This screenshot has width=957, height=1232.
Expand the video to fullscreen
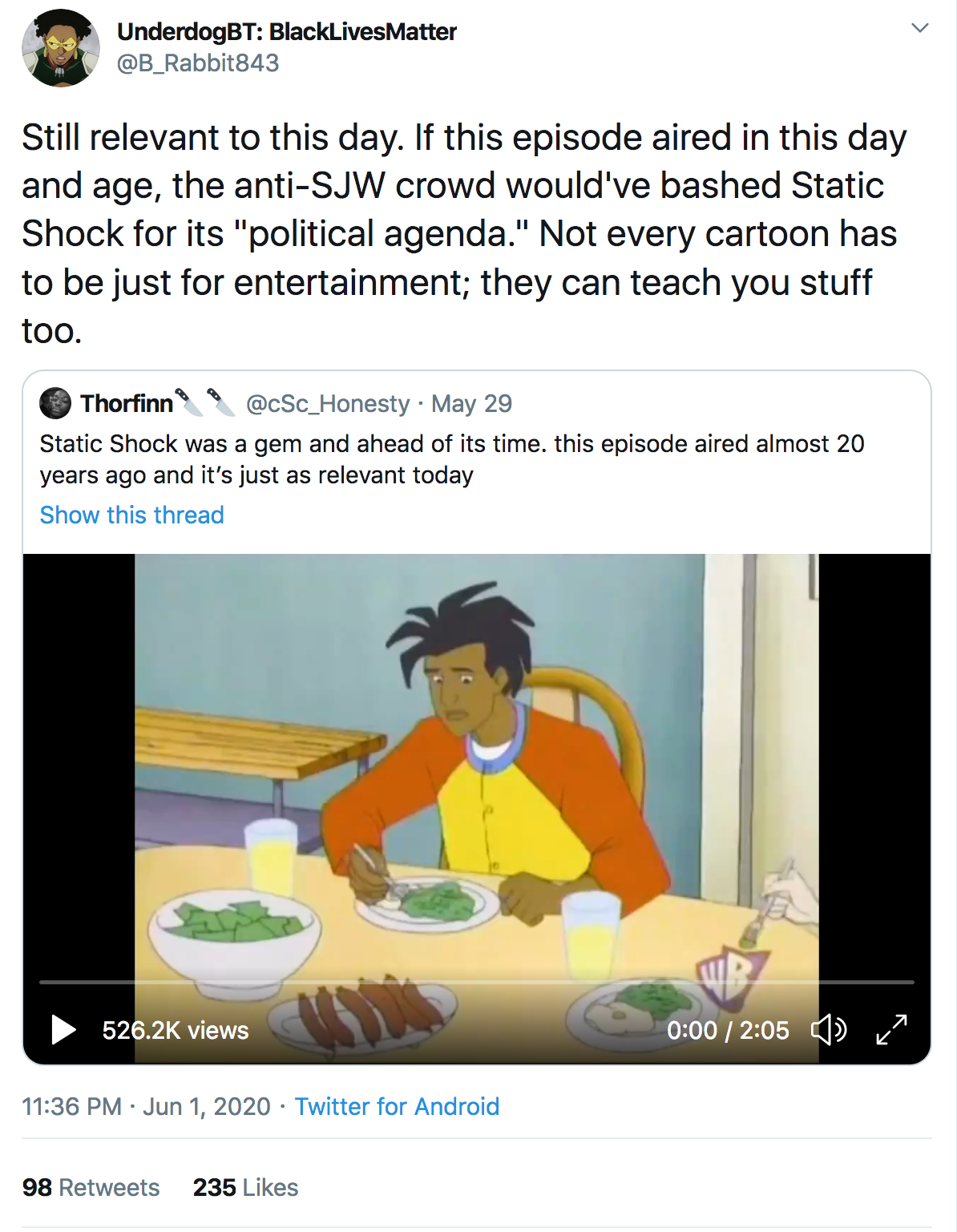pyautogui.click(x=891, y=1029)
